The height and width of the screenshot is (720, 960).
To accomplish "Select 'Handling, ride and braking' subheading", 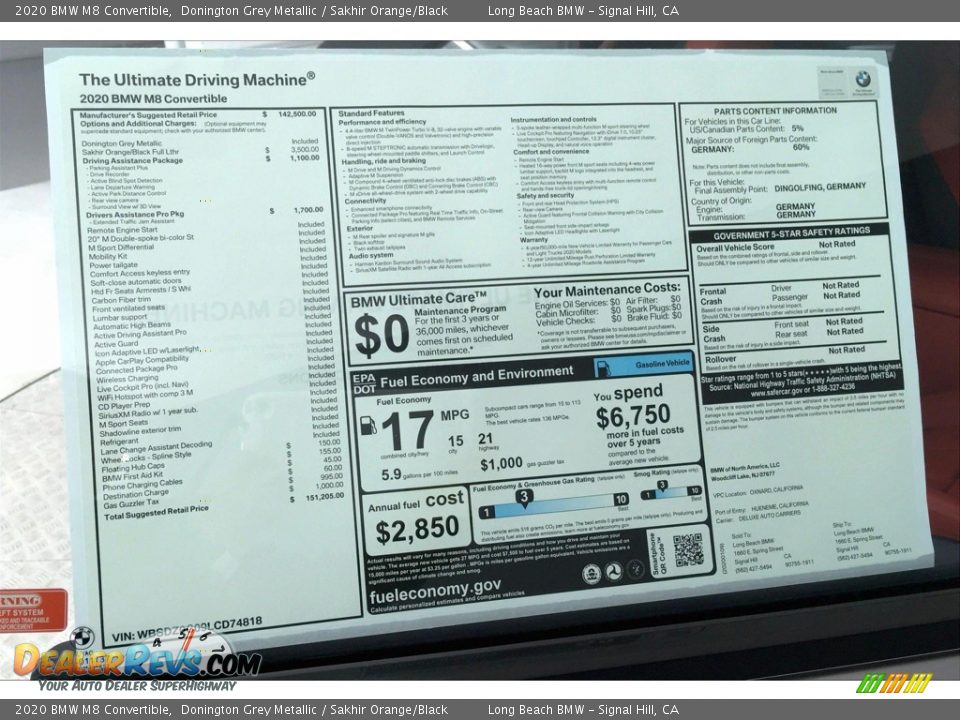I will [383, 161].
